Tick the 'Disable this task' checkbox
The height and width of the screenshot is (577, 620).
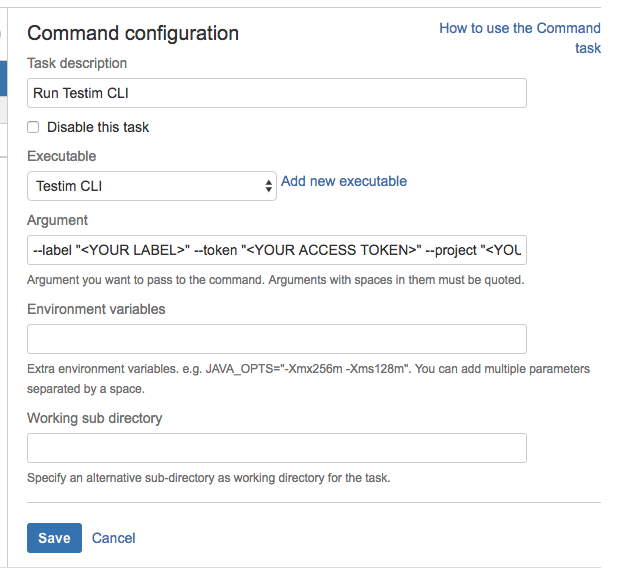tap(33, 127)
